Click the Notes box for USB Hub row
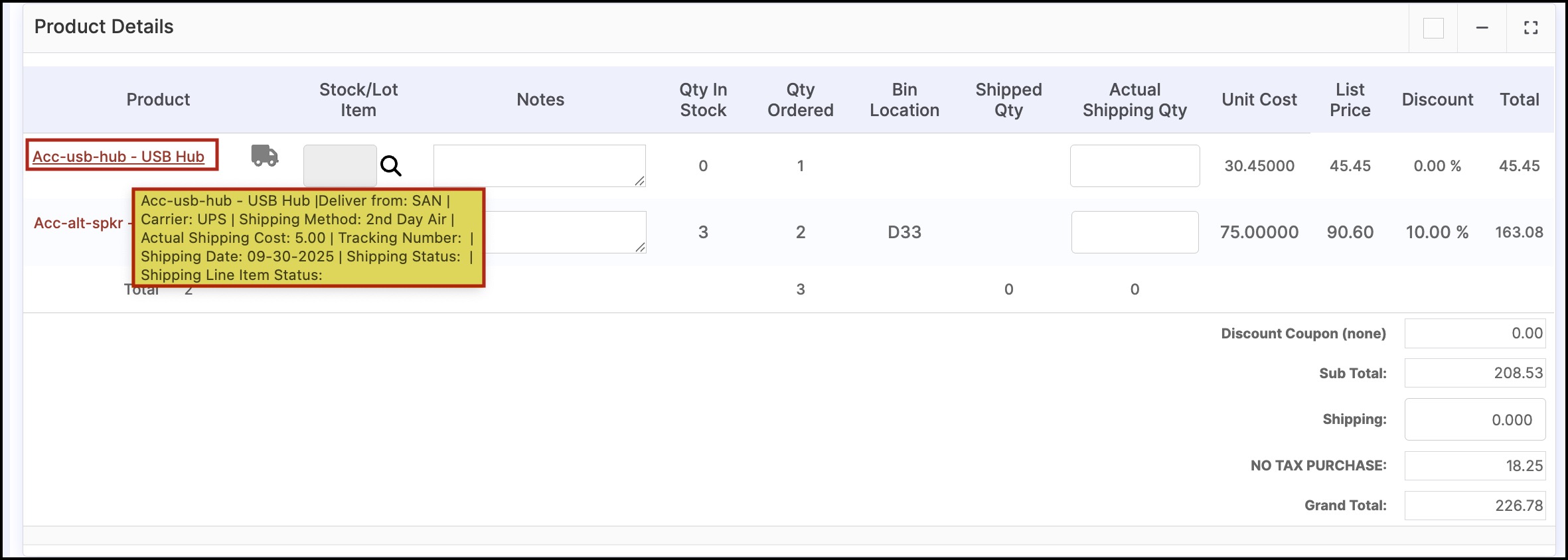1568x560 pixels. point(540,166)
